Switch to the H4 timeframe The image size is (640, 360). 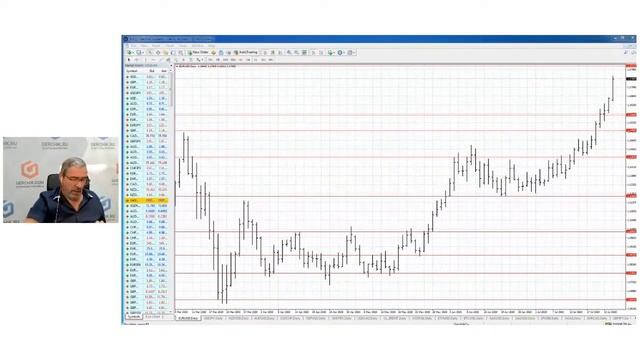pyautogui.click(x=248, y=60)
